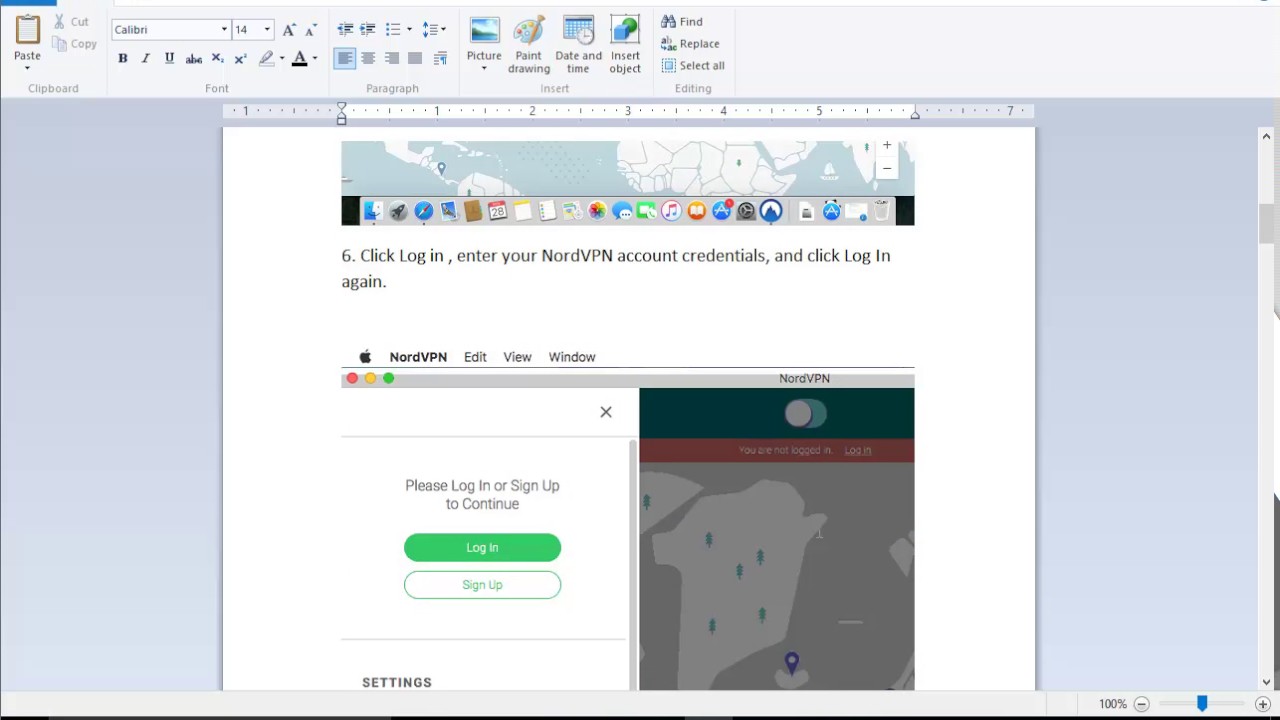The image size is (1280, 720).
Task: Click the Finder icon in Mac dock
Action: click(373, 211)
